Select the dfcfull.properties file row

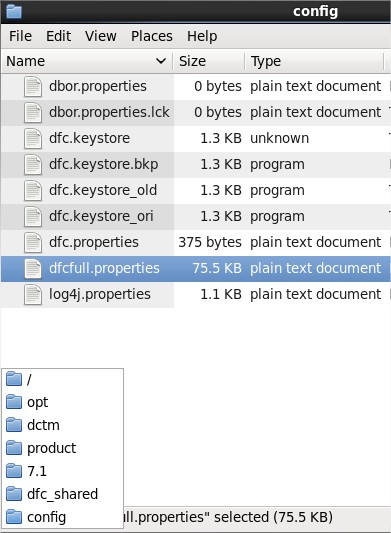tap(196, 269)
